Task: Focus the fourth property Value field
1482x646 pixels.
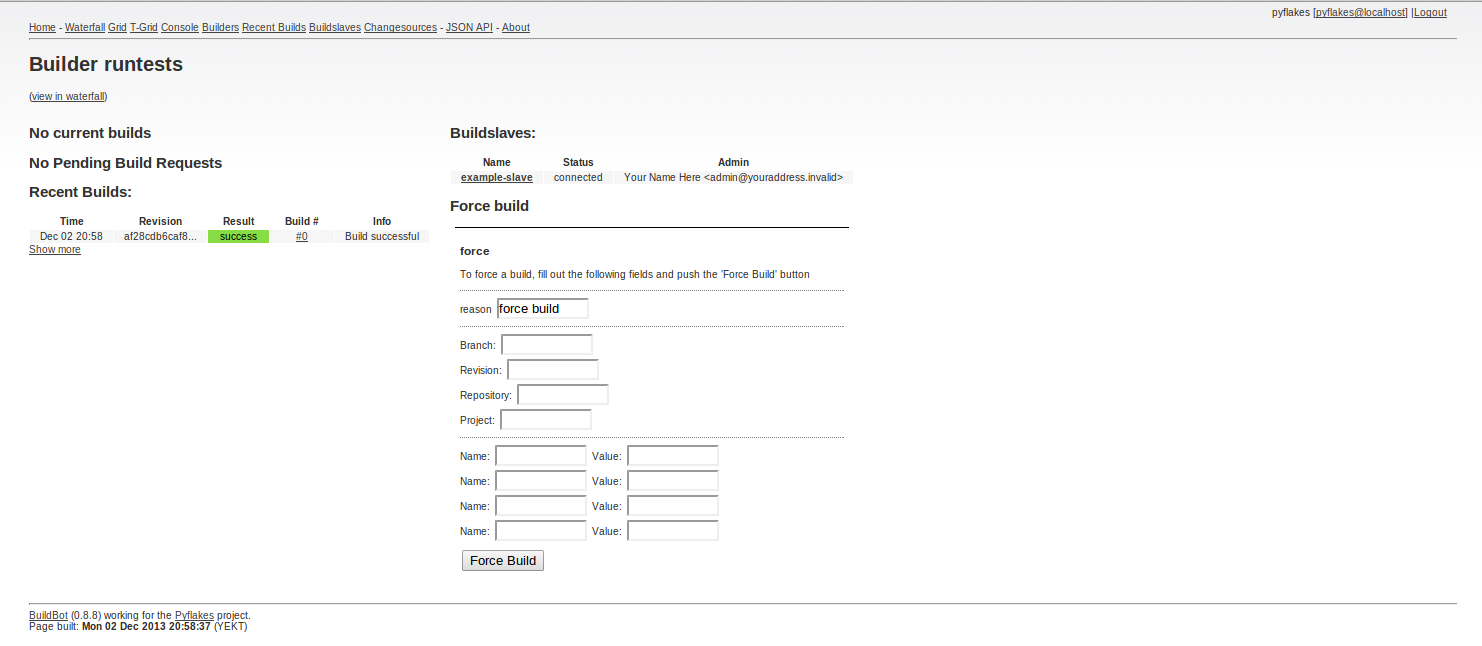Action: pyautogui.click(x=673, y=531)
